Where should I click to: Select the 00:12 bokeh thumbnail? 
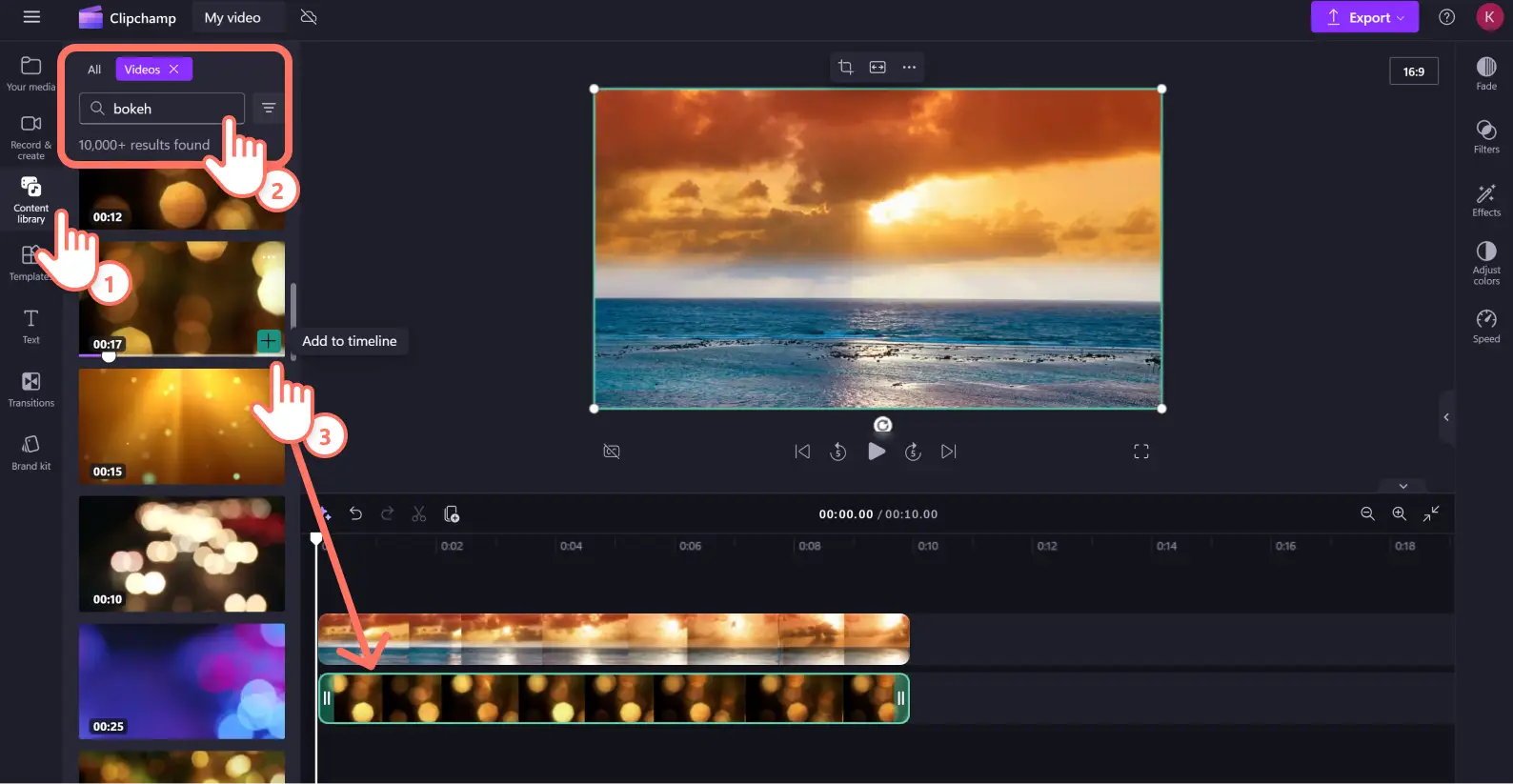(x=181, y=200)
